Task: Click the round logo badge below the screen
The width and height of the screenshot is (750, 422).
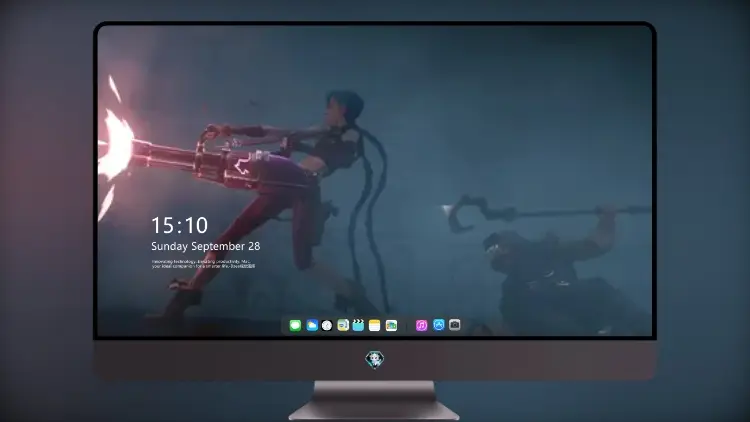Action: pos(375,359)
